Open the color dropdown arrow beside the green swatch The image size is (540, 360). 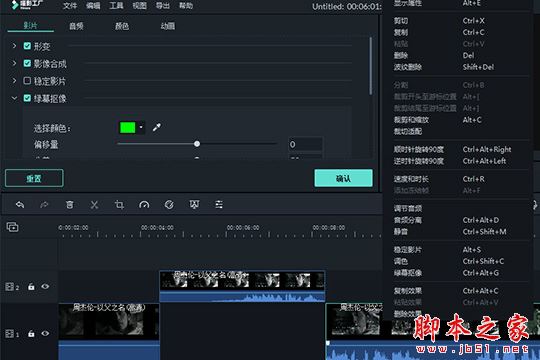[141, 127]
